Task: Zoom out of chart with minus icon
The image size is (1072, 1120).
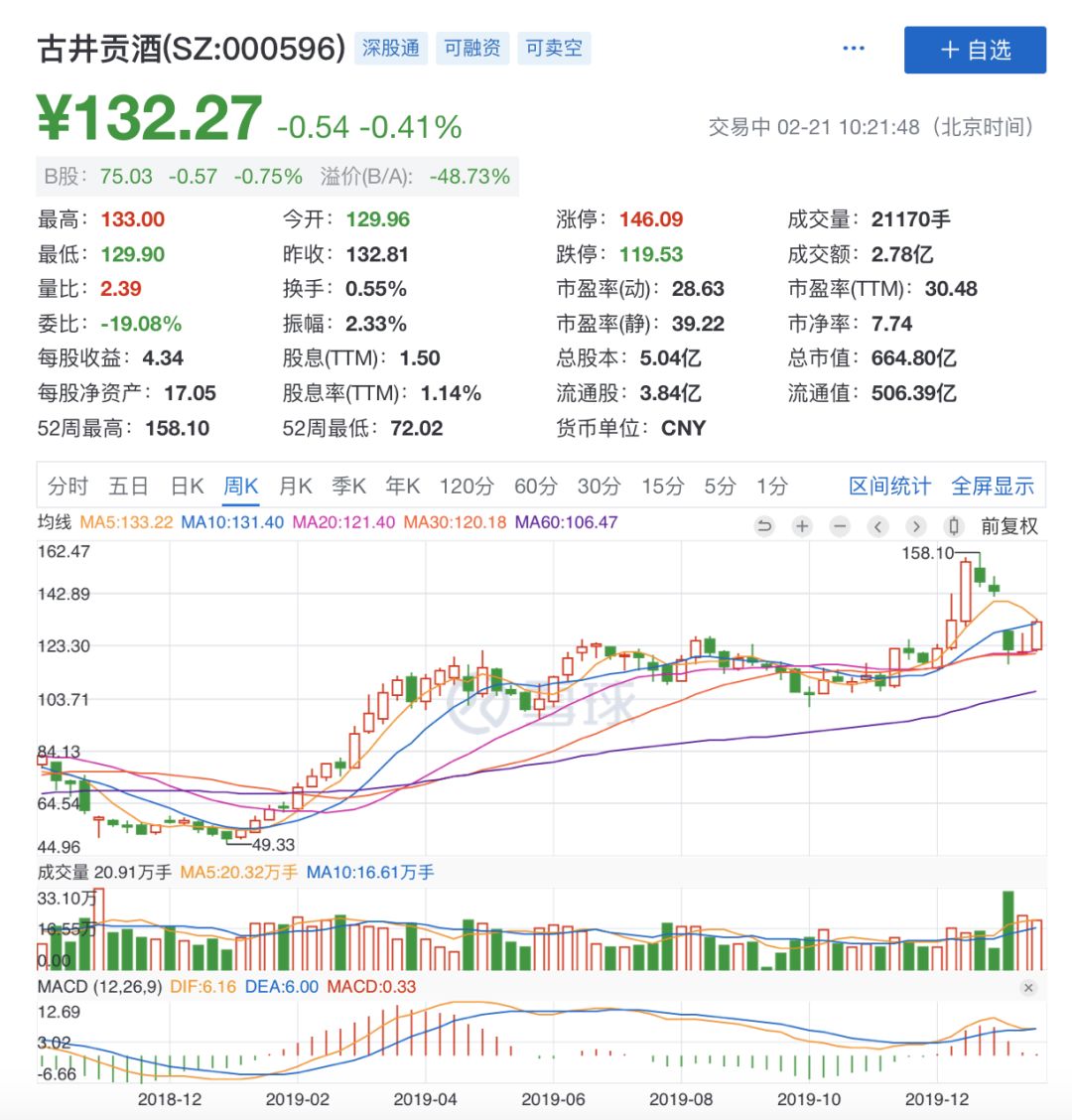Action: pos(839,526)
